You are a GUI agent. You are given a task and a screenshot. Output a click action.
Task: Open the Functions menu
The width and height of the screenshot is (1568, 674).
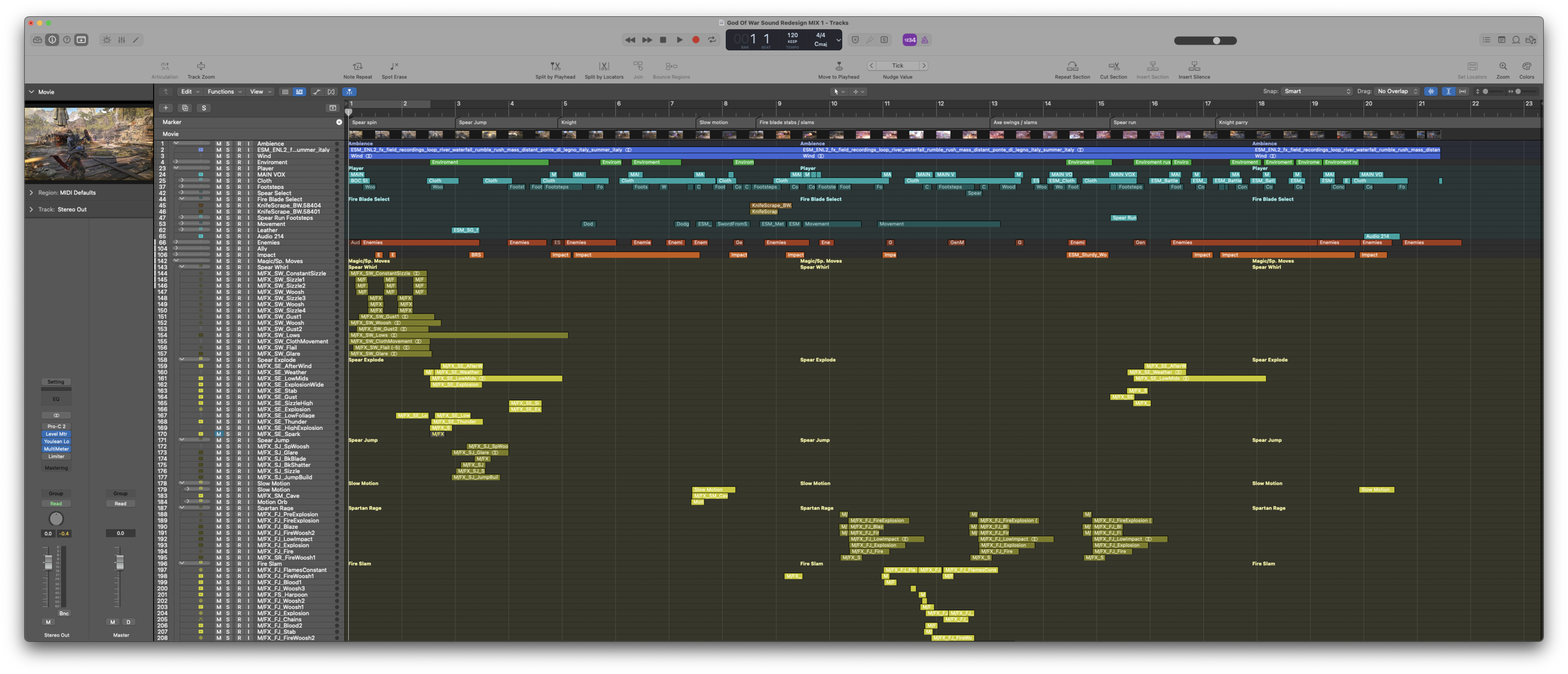coord(225,92)
